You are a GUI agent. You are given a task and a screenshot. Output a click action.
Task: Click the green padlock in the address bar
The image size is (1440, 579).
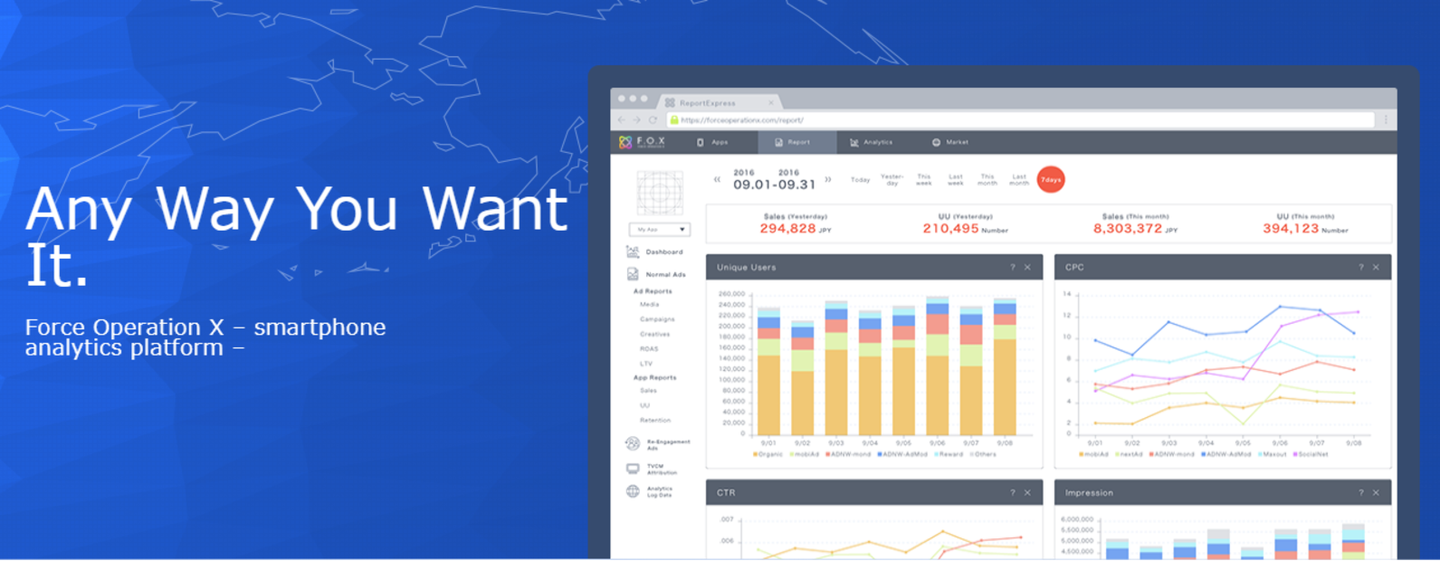(x=674, y=119)
